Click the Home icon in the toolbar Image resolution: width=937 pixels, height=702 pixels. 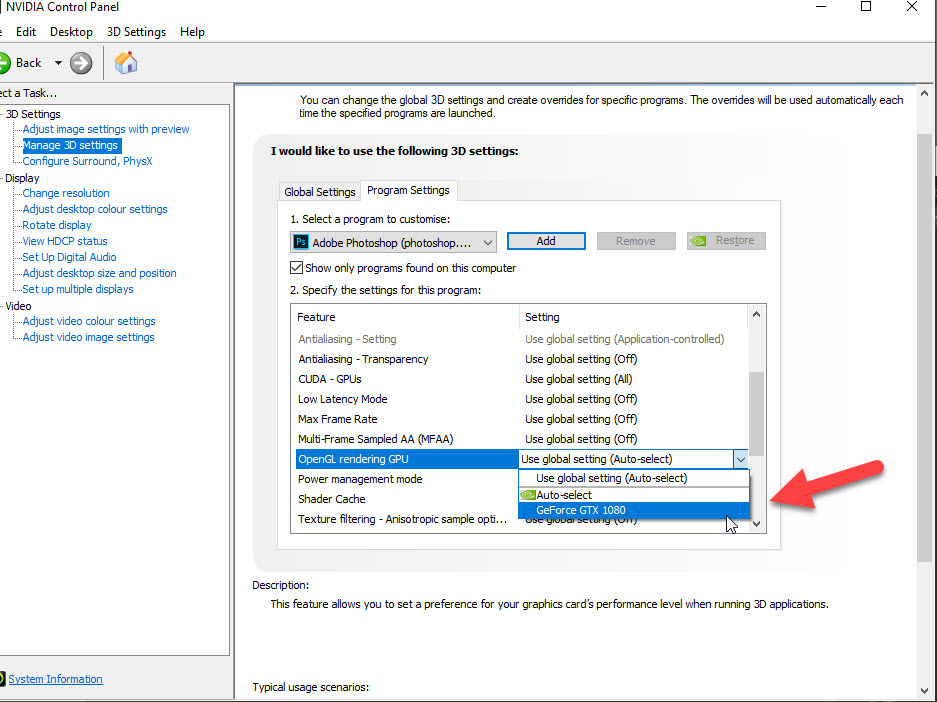(x=125, y=63)
